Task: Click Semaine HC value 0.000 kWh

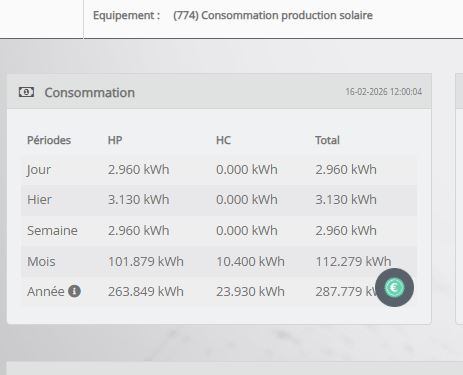Action: (x=247, y=230)
